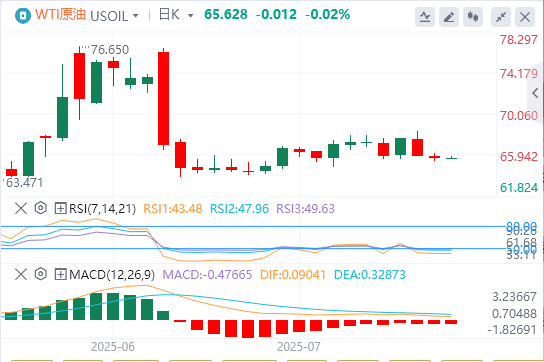Click the 65.628 current price readout

[226, 15]
